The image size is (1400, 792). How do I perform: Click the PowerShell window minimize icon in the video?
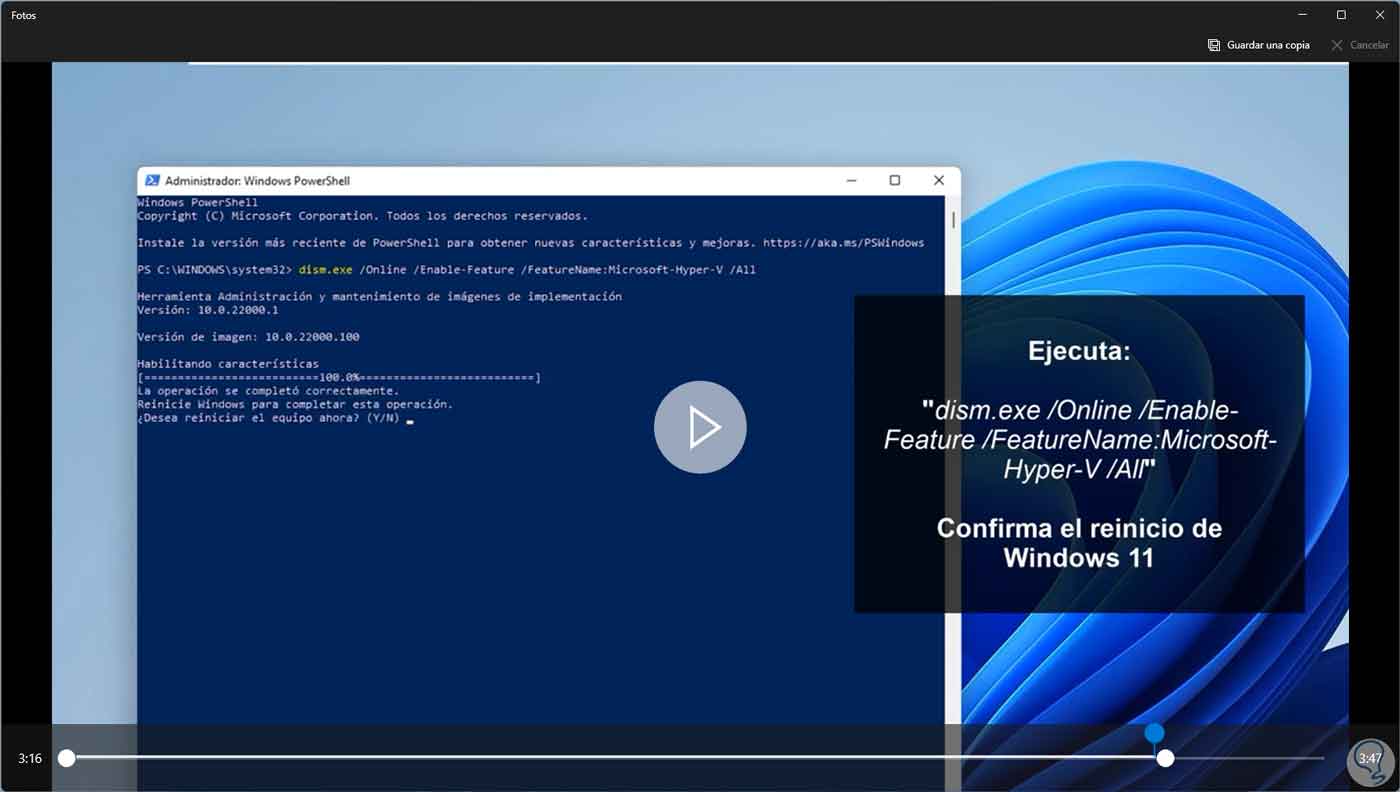pyautogui.click(x=851, y=181)
